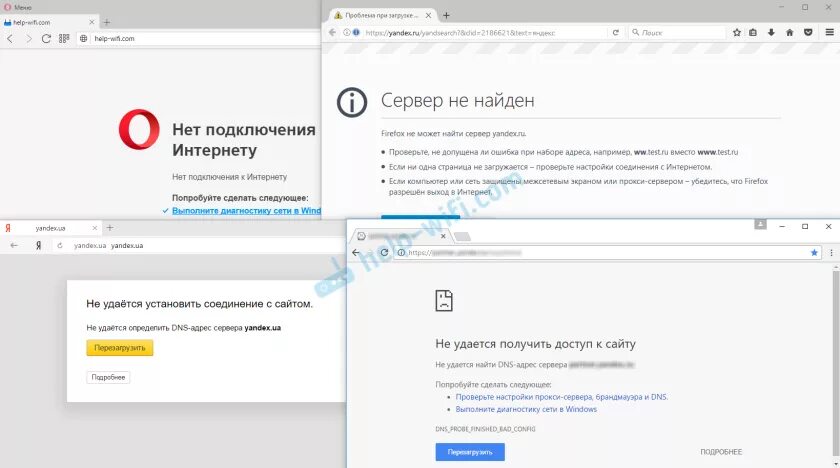Click blue Перезагрузить button in Chrome
840x468 pixels.
(x=470, y=452)
